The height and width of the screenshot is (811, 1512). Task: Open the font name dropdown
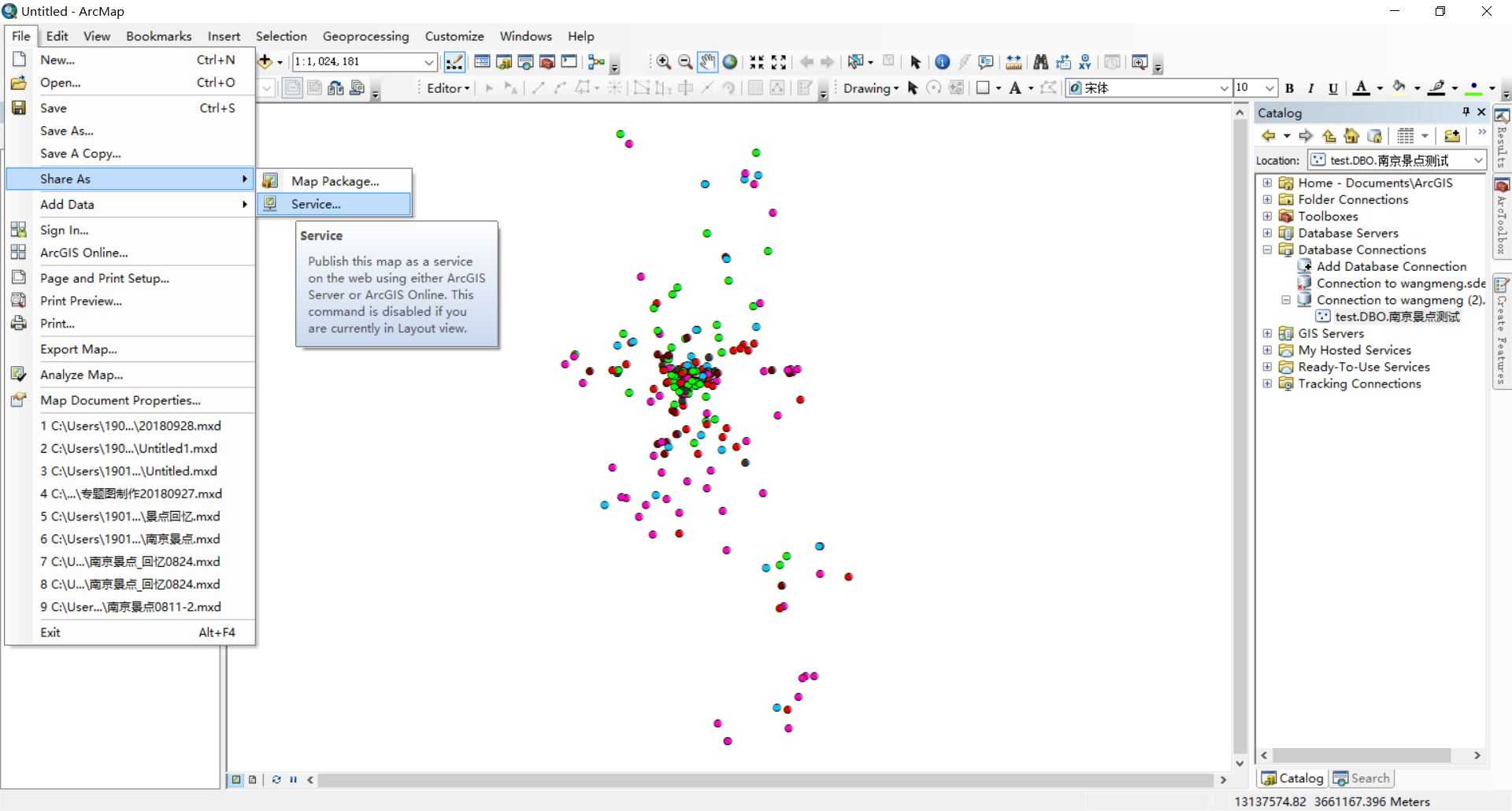point(1224,88)
